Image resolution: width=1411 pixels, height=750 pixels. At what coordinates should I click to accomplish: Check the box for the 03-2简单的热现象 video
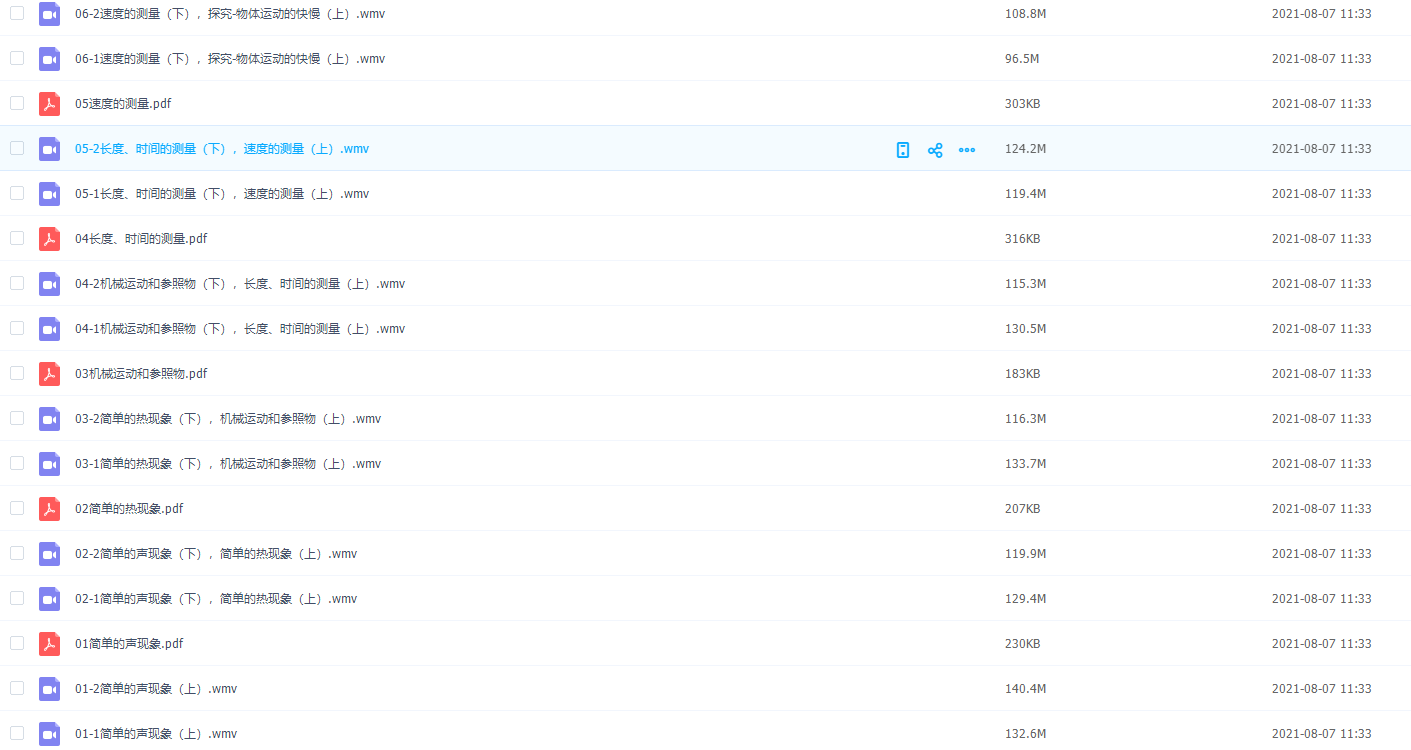tap(17, 418)
